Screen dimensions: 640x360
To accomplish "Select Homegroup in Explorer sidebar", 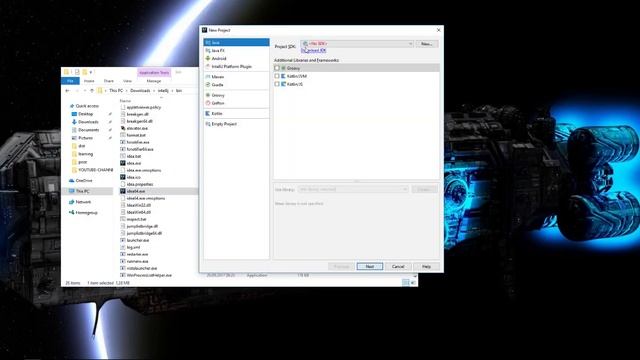I will click(x=87, y=213).
